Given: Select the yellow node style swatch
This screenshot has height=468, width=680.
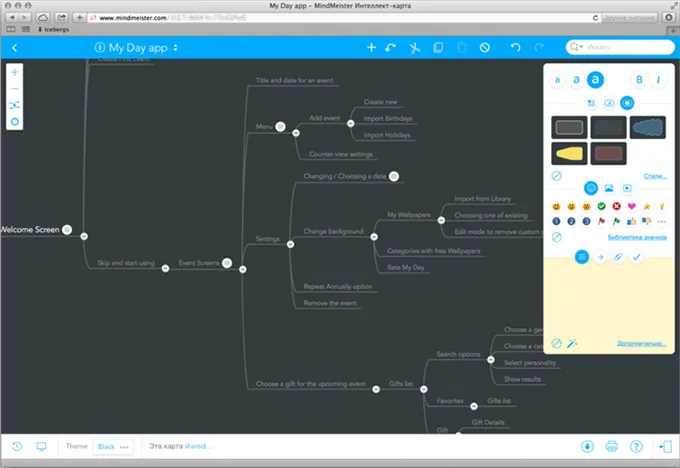Looking at the screenshot, I should pos(568,153).
